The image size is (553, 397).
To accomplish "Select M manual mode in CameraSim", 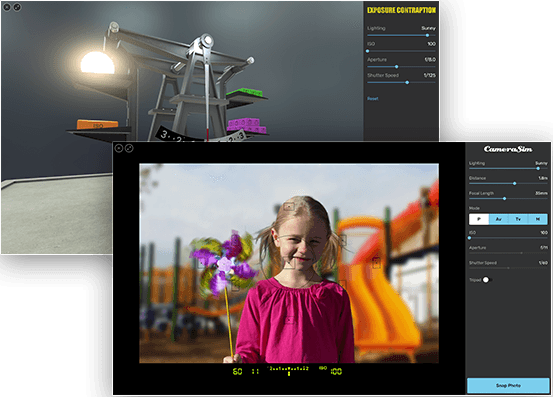I will coord(537,219).
